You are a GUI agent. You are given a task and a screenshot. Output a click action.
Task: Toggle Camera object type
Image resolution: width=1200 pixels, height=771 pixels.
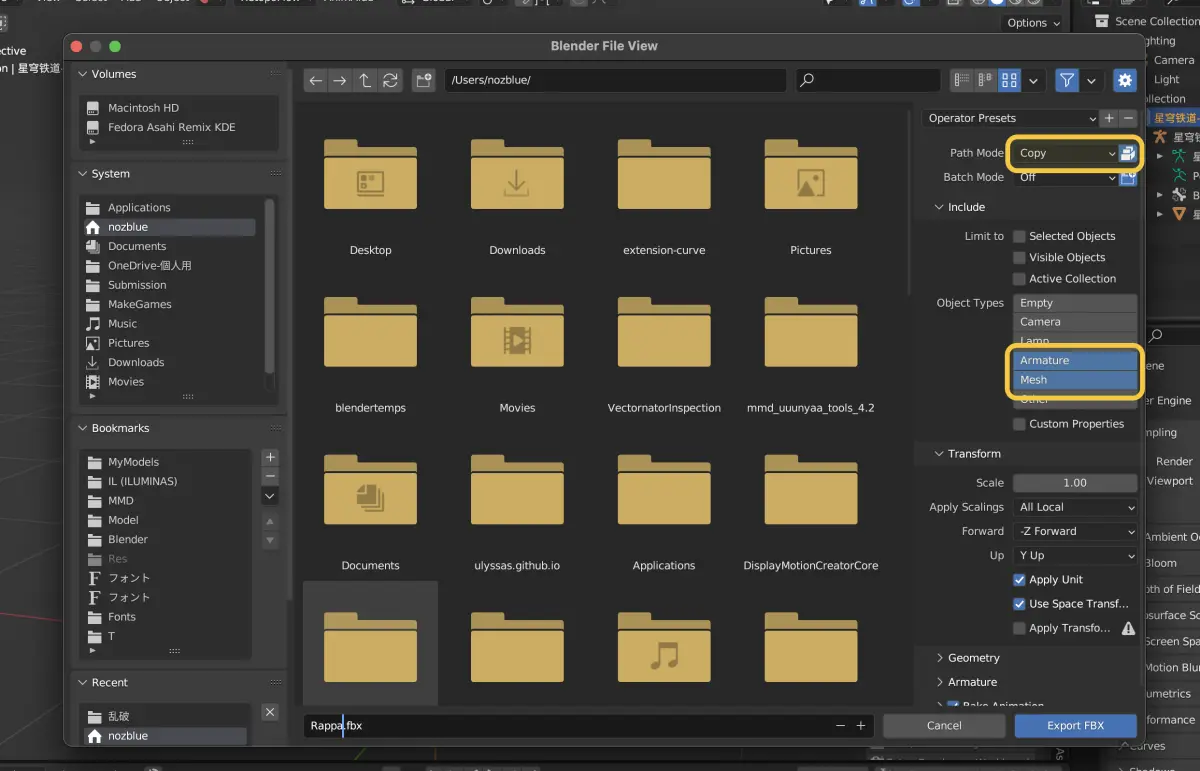click(1075, 322)
